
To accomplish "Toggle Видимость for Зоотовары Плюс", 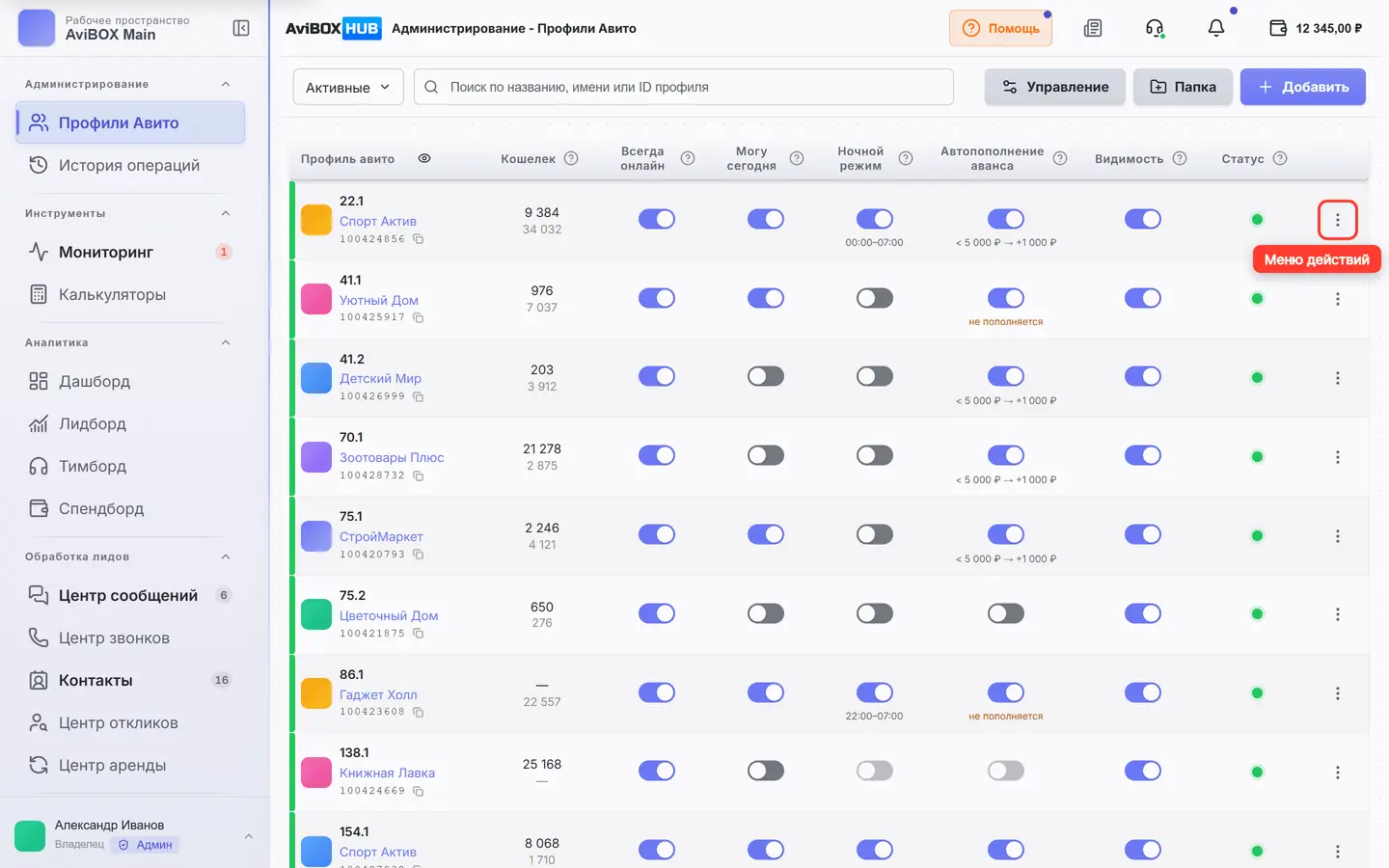I will (1143, 455).
